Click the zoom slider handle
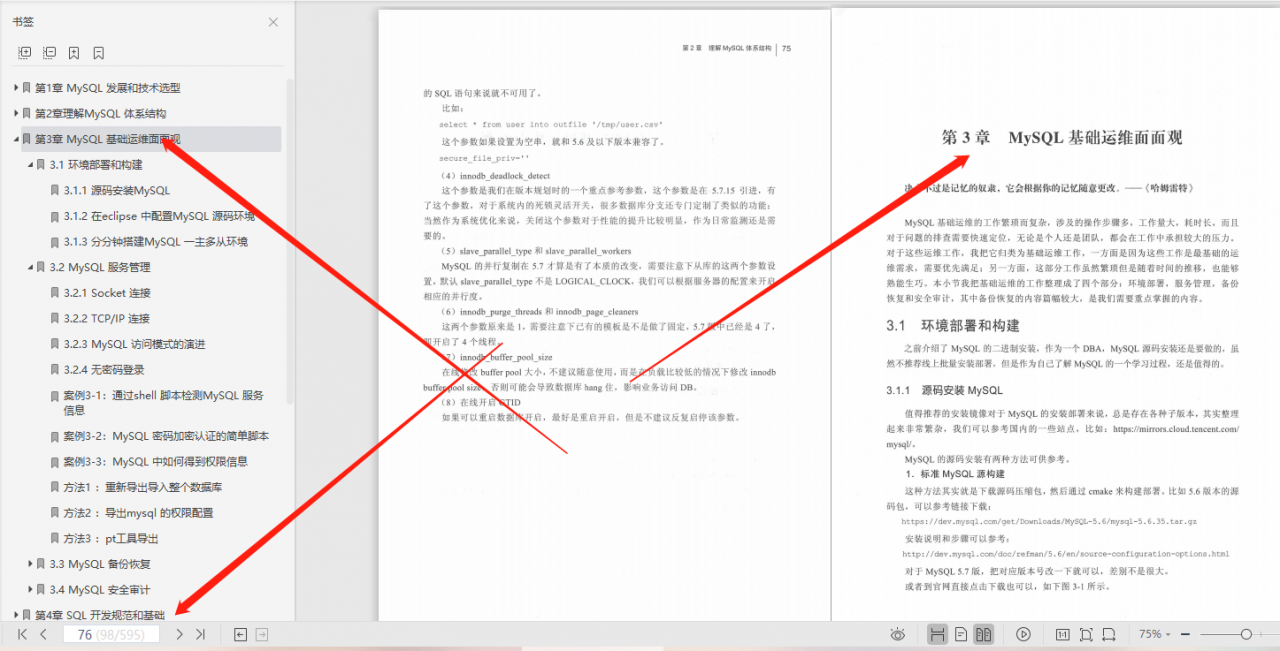Screen dimensions: 1280x651 [x=1246, y=634]
